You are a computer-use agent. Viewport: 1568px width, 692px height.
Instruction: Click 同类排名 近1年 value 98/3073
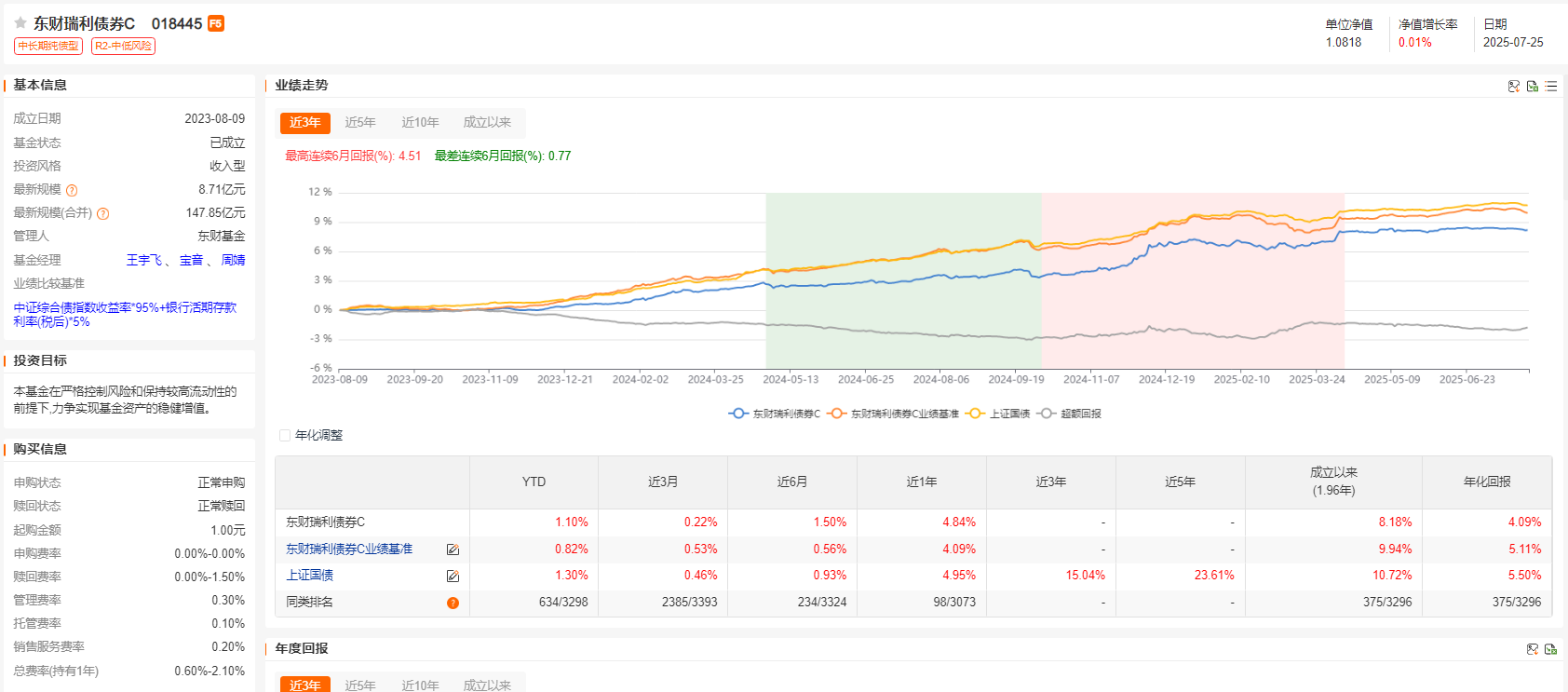(954, 603)
